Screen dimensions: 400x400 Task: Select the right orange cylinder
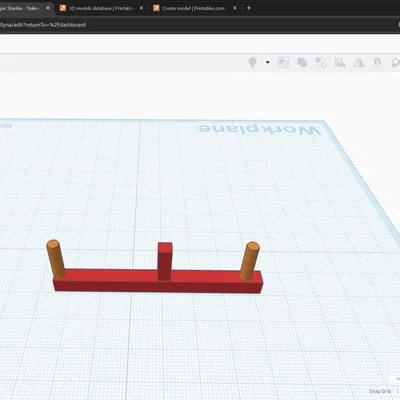tap(249, 261)
